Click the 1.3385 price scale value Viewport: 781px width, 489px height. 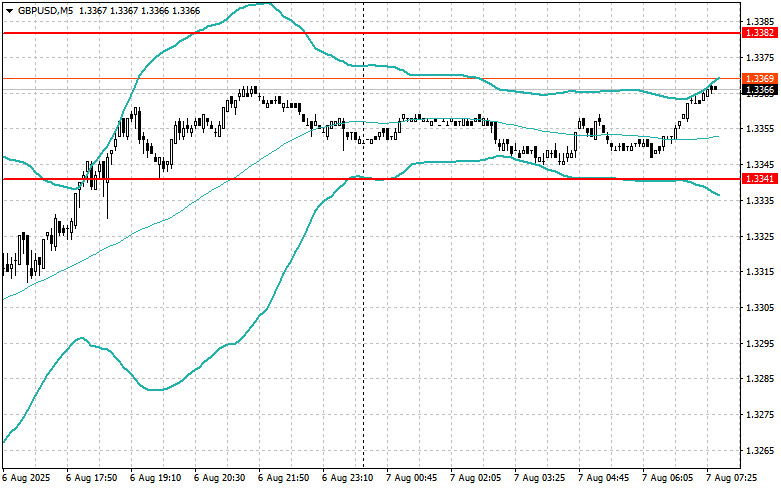pos(760,22)
